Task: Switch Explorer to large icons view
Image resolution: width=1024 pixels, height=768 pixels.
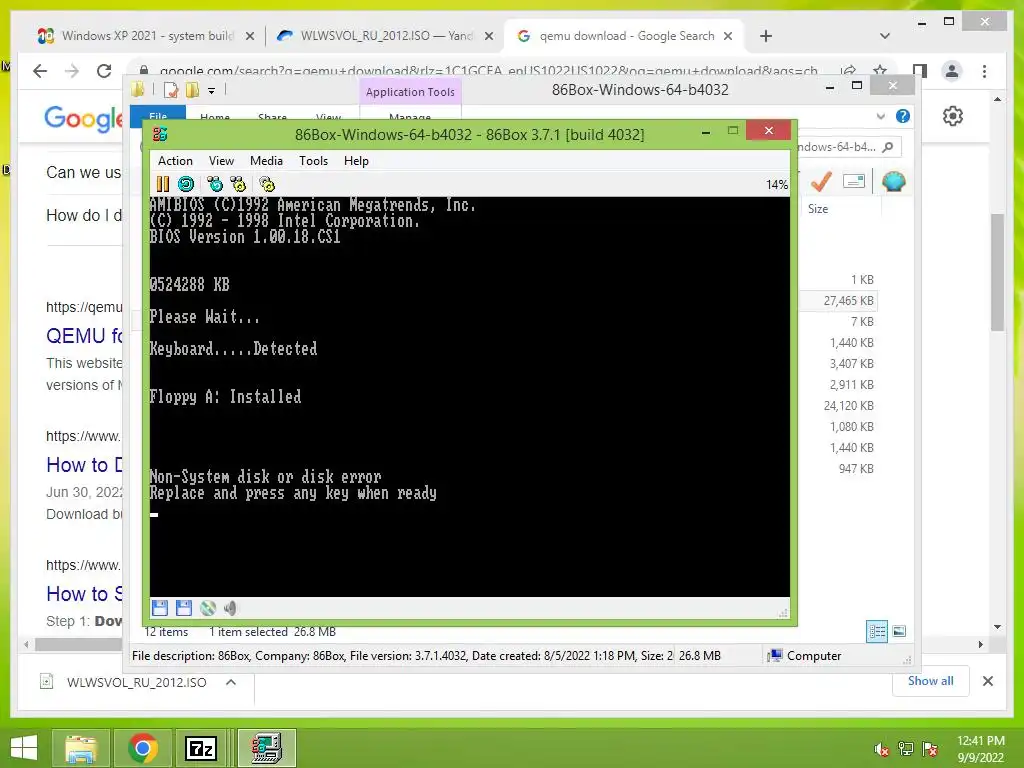Action: coord(899,631)
